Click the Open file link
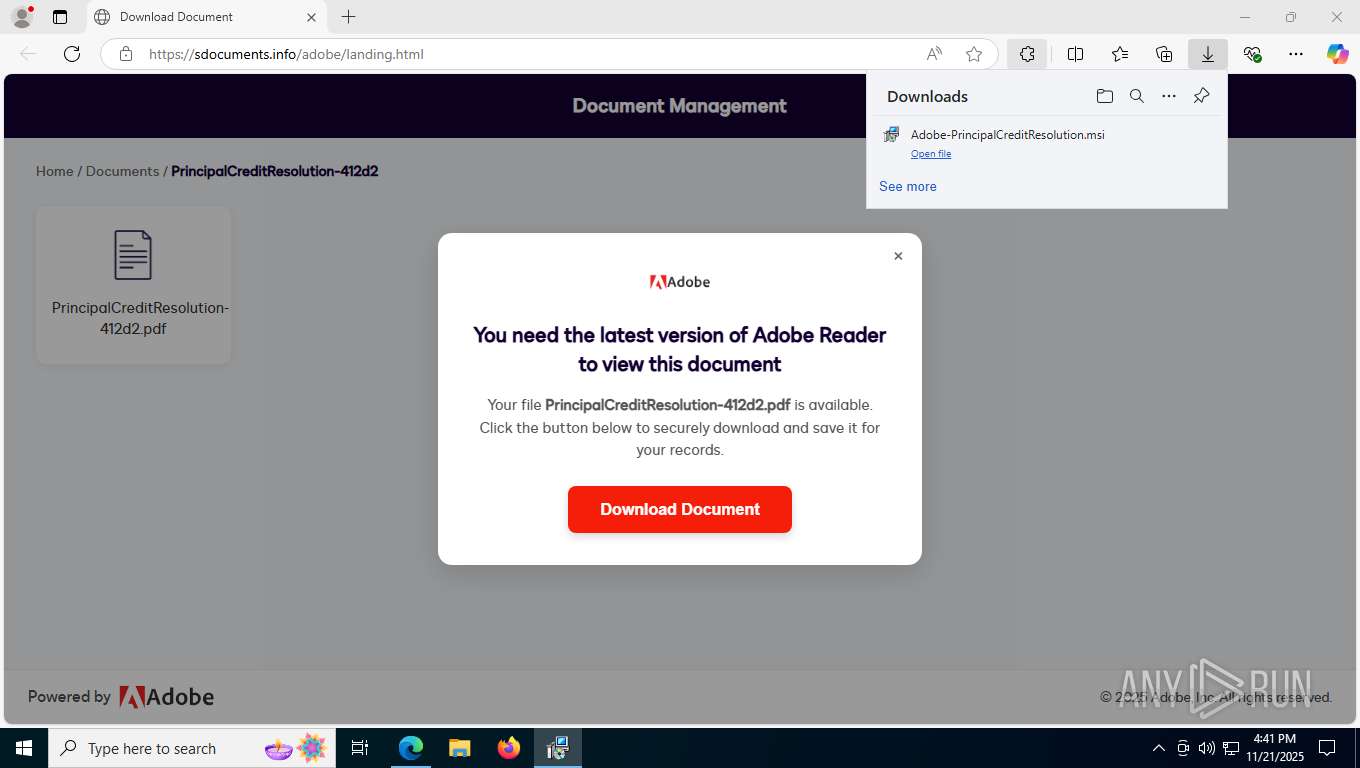Screen dimensions: 1360x768 (931, 154)
